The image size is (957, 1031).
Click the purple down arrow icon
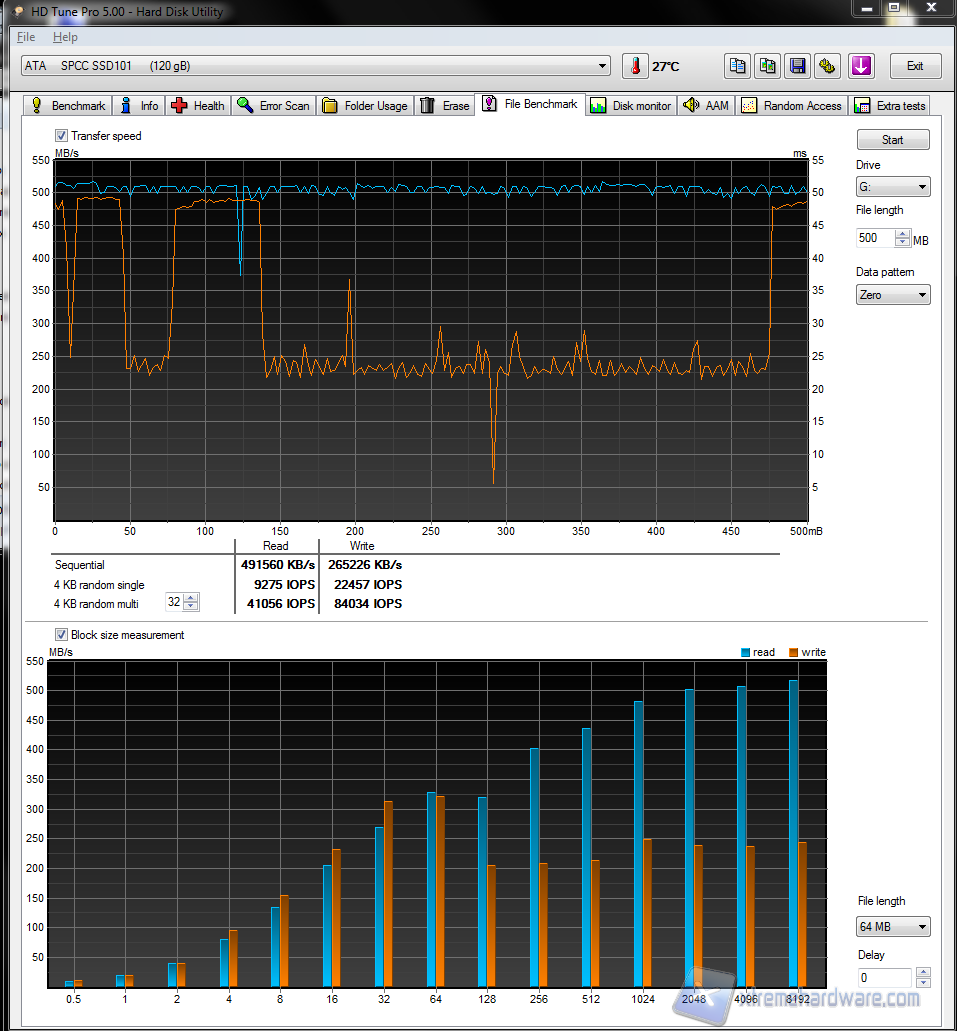pyautogui.click(x=861, y=66)
